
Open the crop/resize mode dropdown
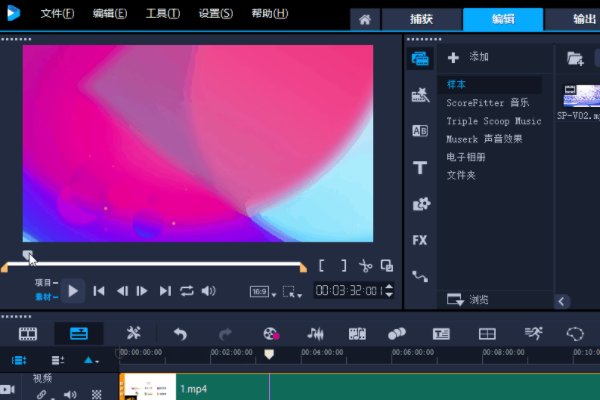coord(292,292)
